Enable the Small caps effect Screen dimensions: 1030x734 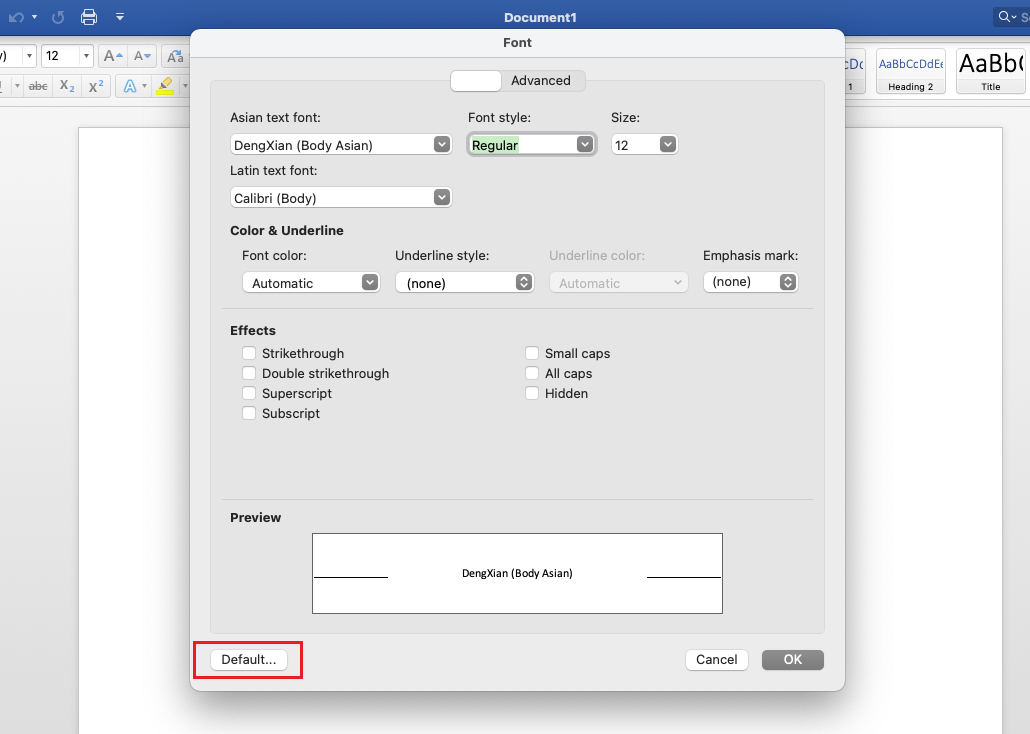point(532,353)
